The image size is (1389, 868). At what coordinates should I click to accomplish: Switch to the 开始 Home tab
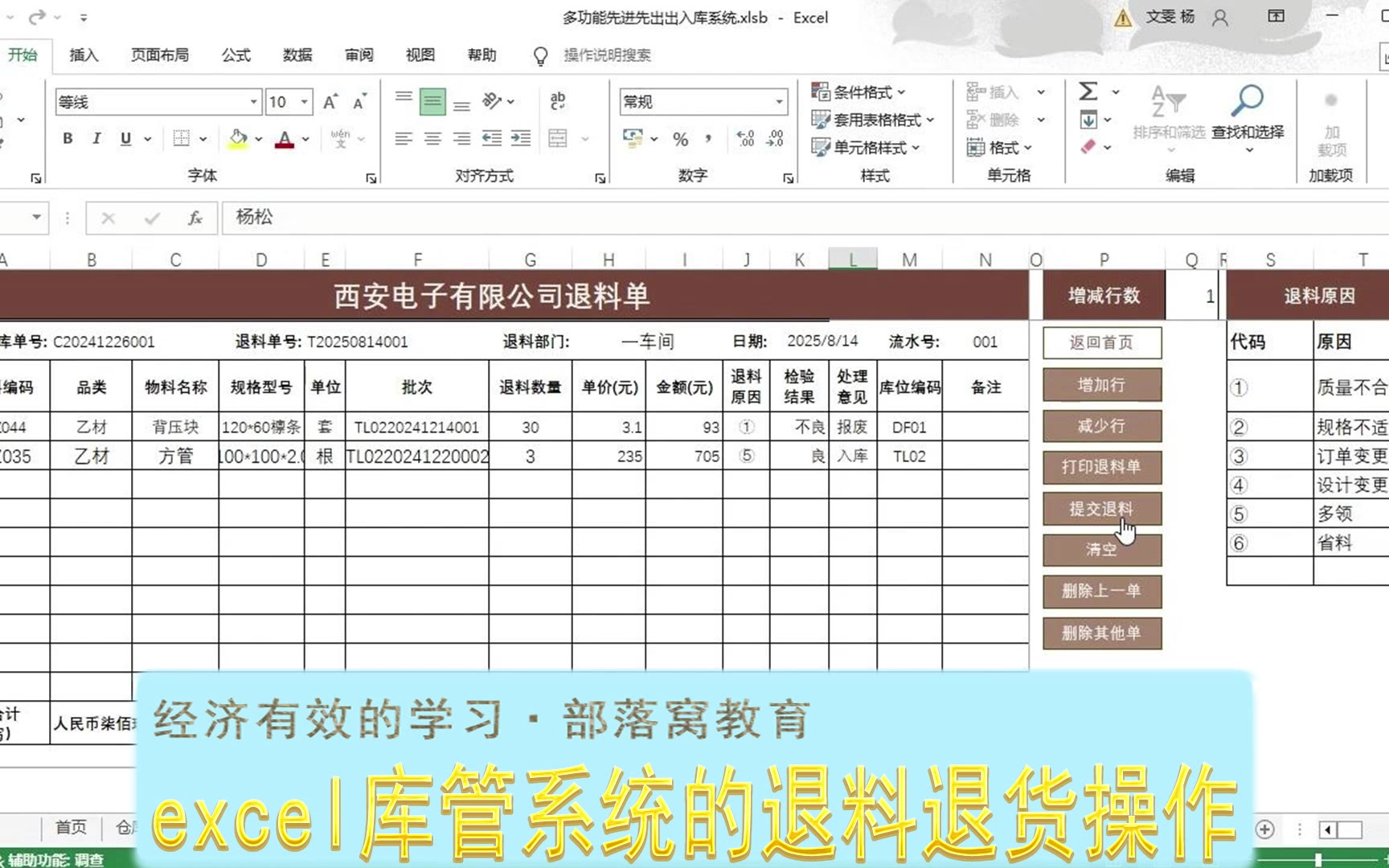(x=23, y=55)
